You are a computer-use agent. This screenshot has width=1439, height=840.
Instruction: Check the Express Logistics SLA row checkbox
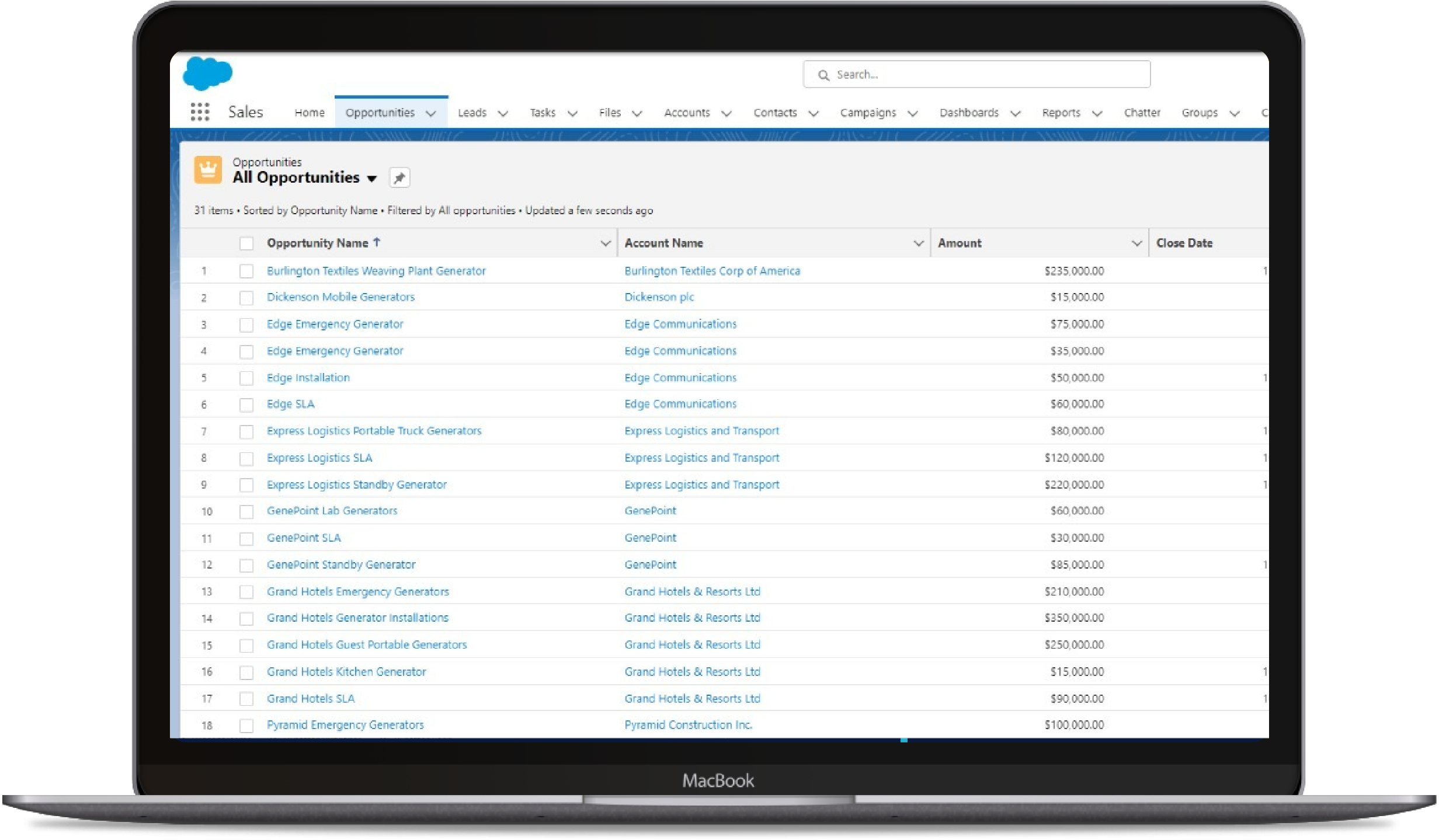[x=246, y=458]
